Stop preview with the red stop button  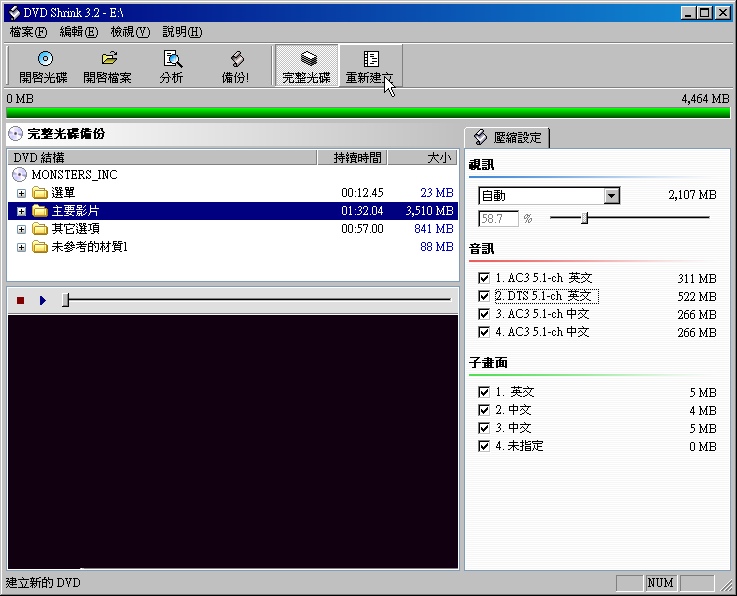[x=20, y=300]
